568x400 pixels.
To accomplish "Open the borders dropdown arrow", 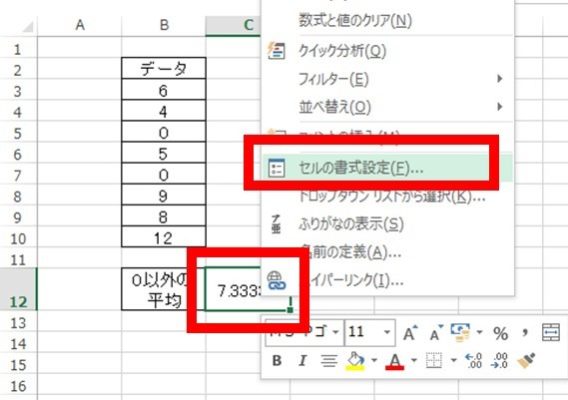I will [453, 361].
